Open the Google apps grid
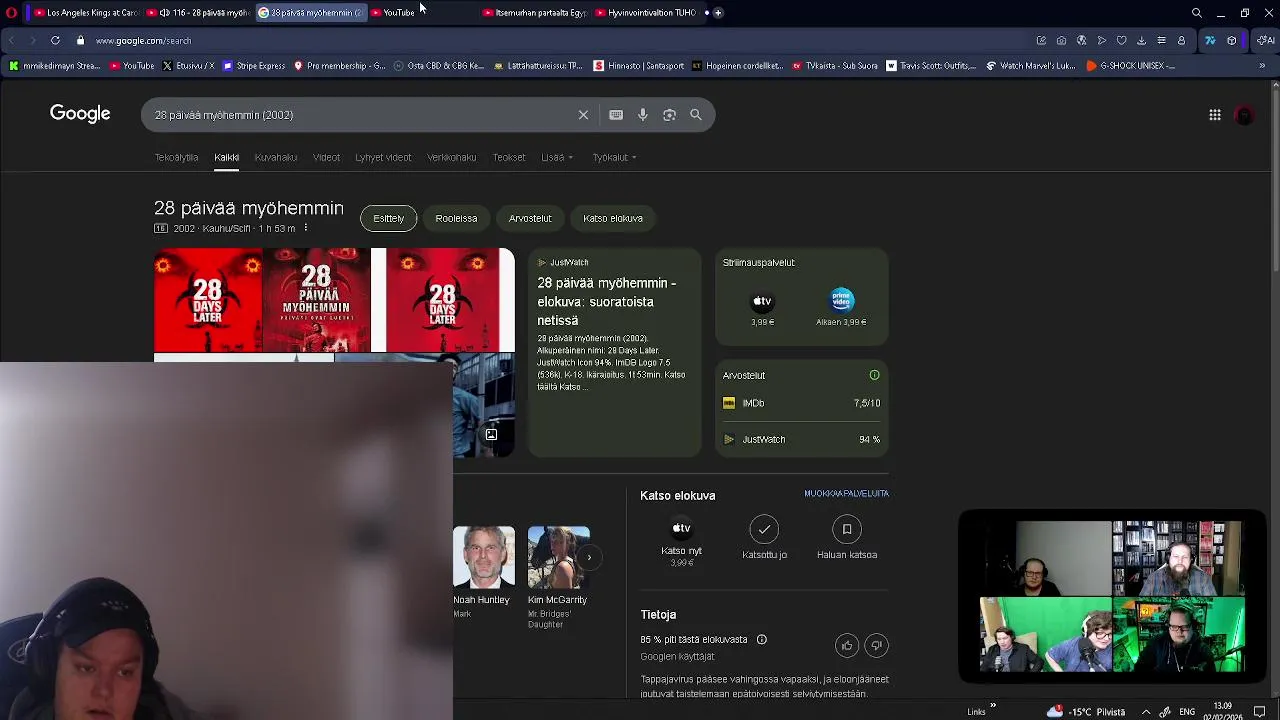 1215,115
